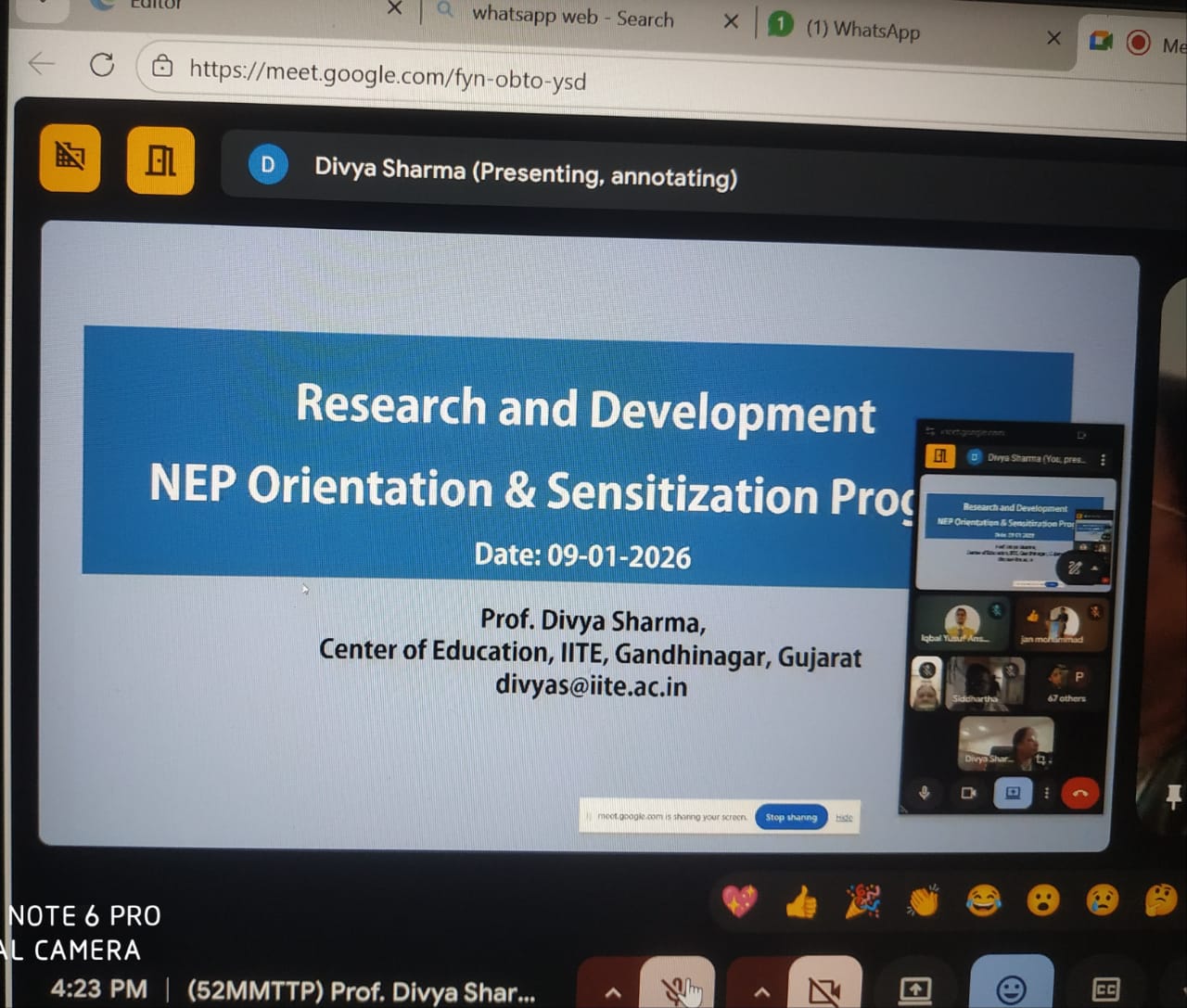Turn on the camera in the bottom bar

823,989
